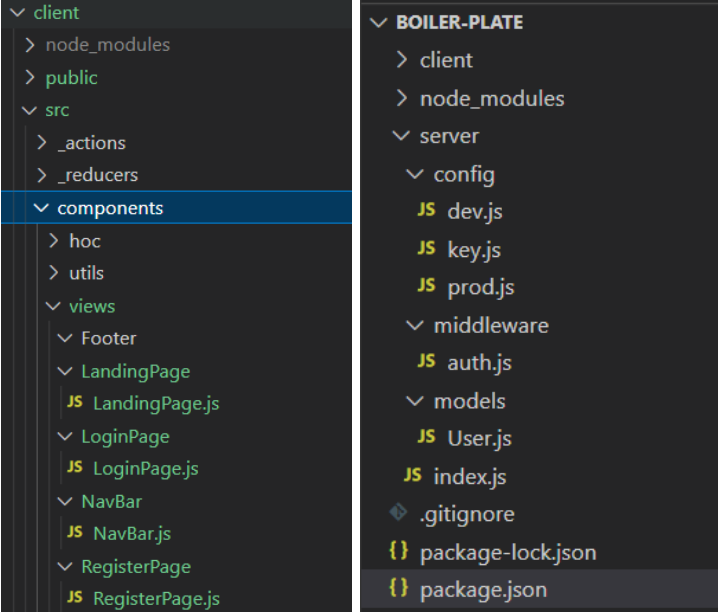Open the RegisterPage.js file name
The width and height of the screenshot is (720, 614).
click(x=157, y=600)
